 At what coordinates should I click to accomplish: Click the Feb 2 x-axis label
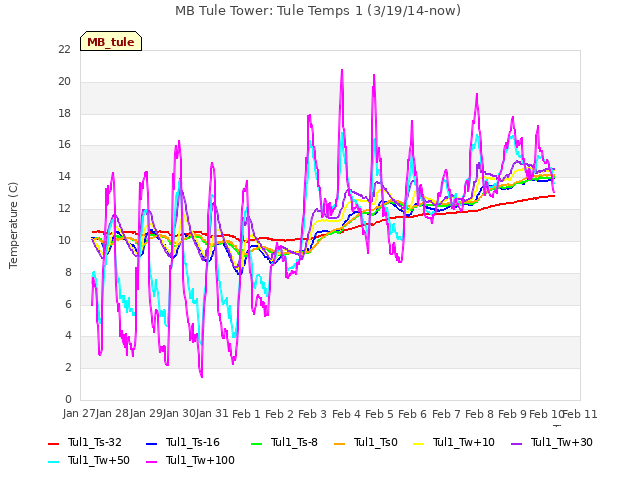click(280, 414)
